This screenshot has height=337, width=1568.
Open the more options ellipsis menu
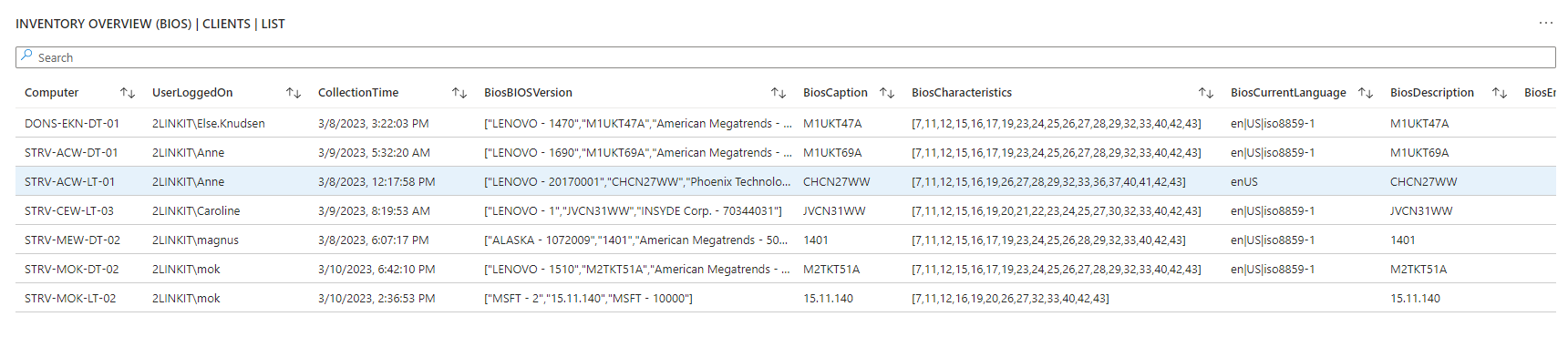[1545, 23]
